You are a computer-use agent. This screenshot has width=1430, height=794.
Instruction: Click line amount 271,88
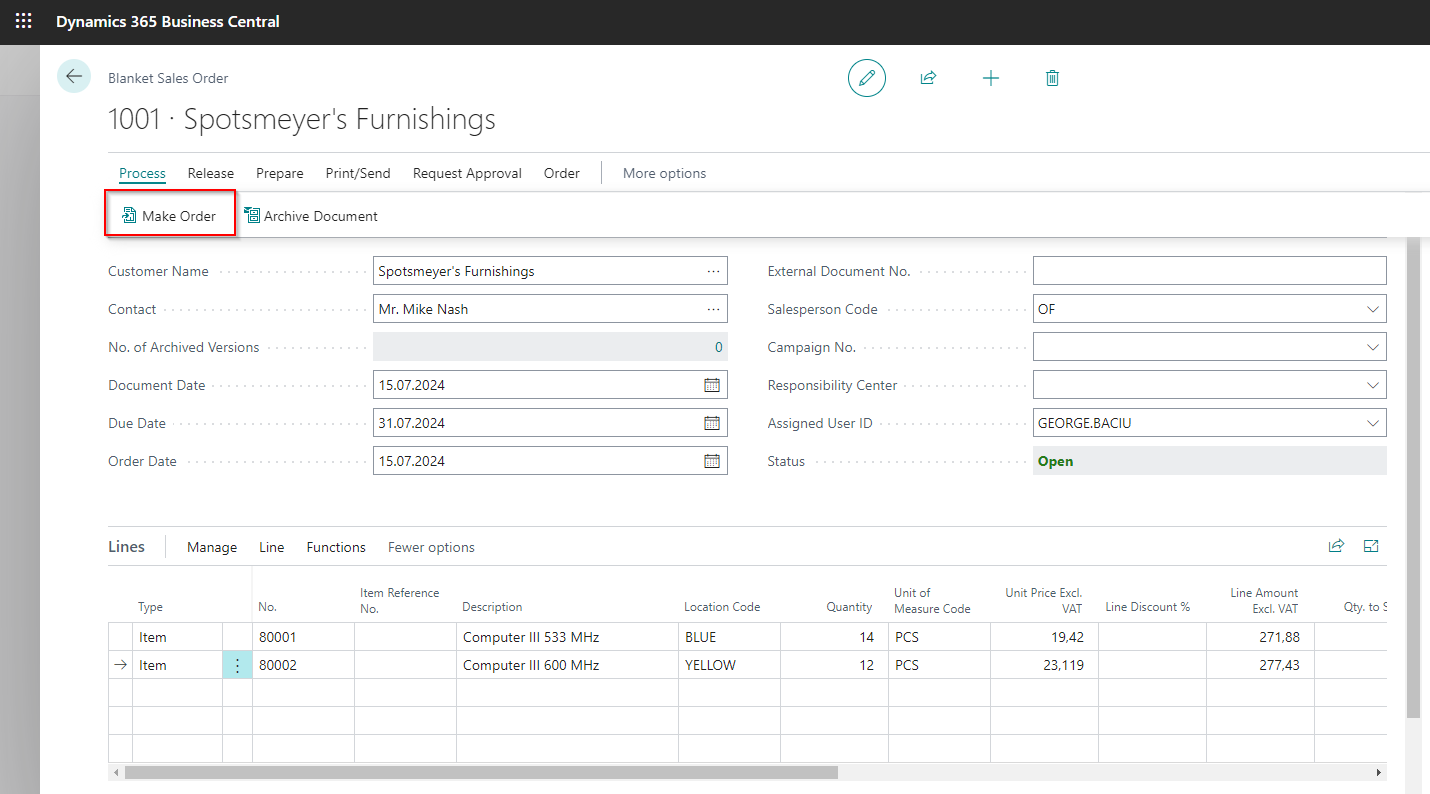pyautogui.click(x=1260, y=637)
